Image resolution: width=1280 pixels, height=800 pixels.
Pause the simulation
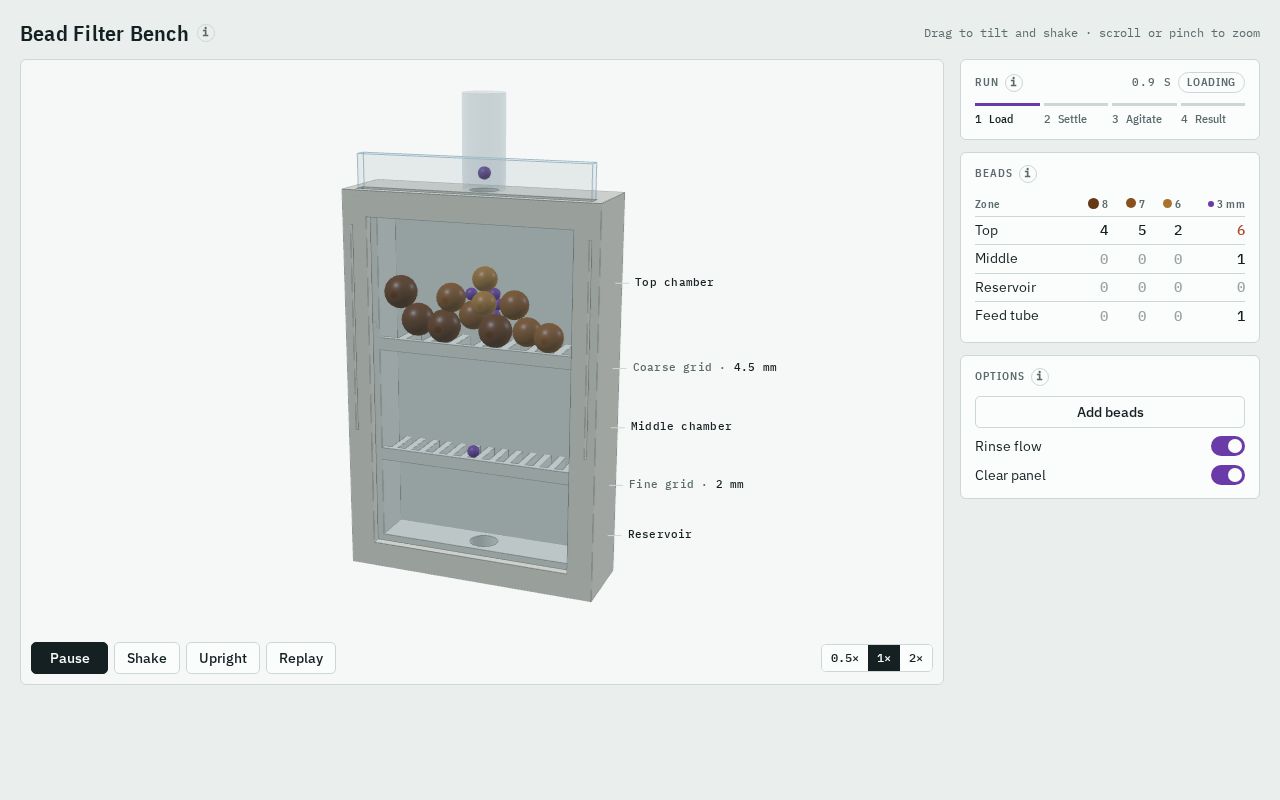pyautogui.click(x=69, y=658)
